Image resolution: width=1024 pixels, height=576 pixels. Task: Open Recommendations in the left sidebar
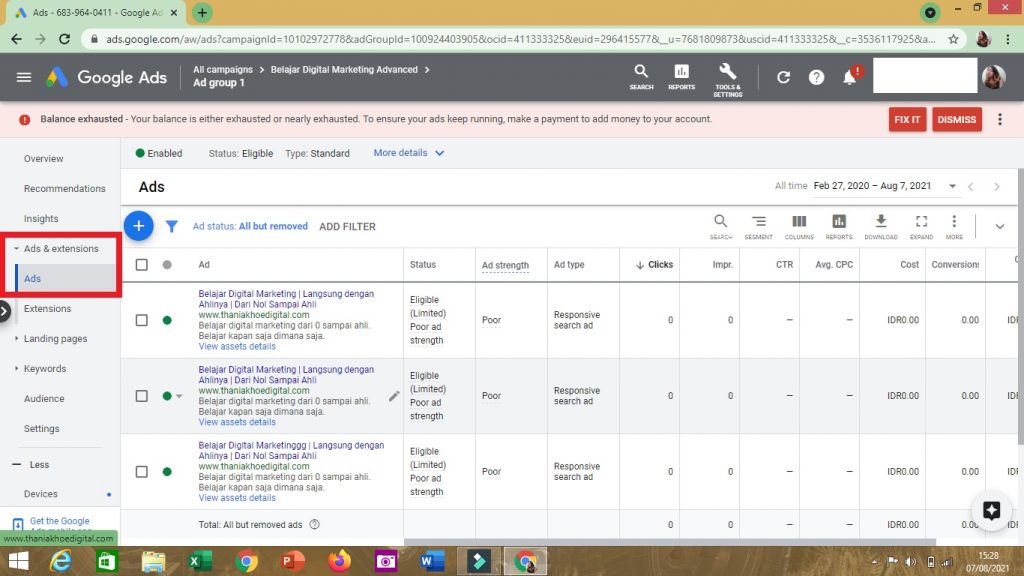click(64, 188)
